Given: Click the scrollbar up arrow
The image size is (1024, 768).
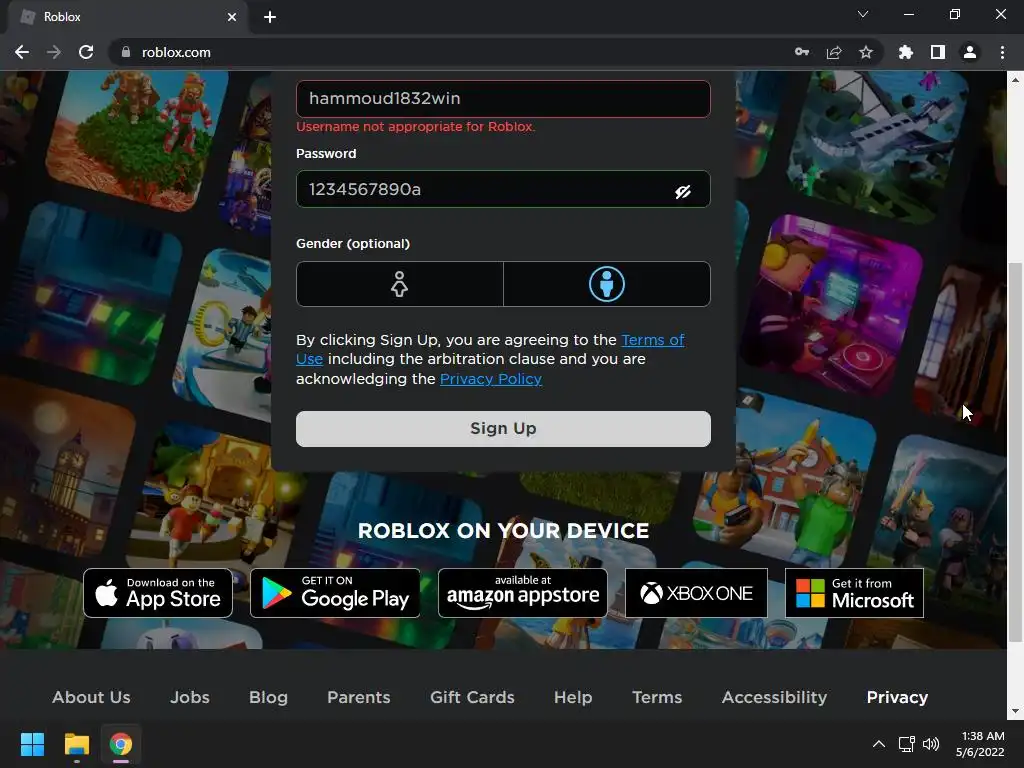Looking at the screenshot, I should click(x=1015, y=80).
